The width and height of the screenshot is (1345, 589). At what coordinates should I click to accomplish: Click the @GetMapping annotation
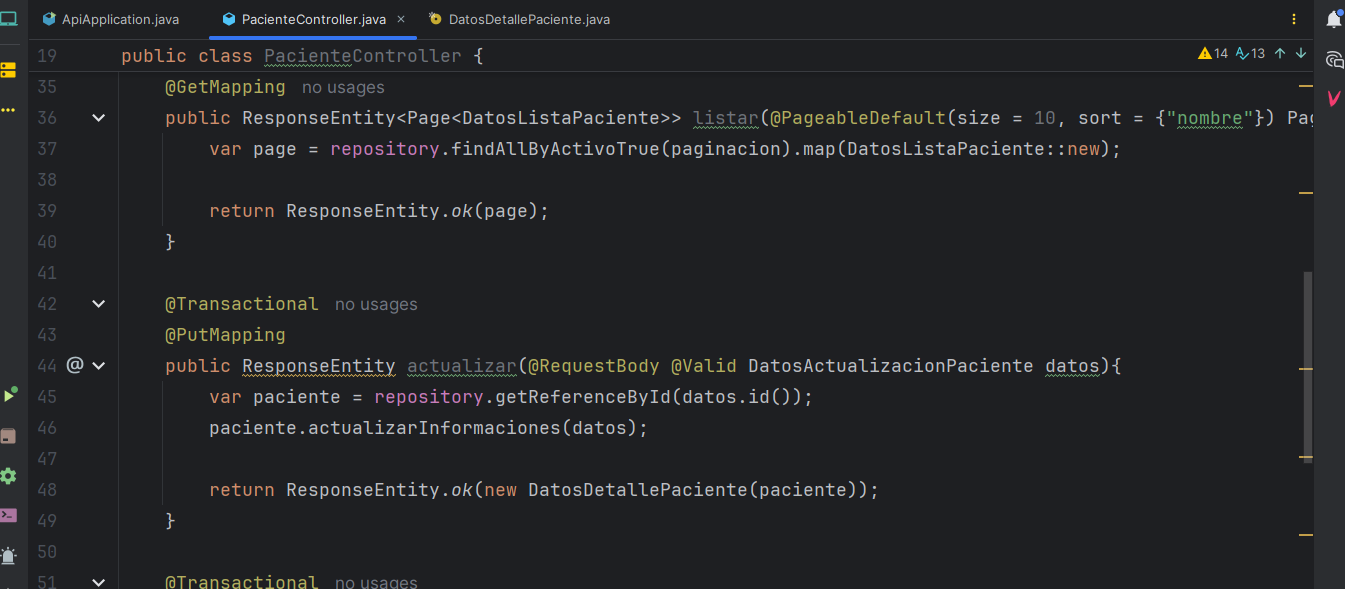(x=225, y=87)
